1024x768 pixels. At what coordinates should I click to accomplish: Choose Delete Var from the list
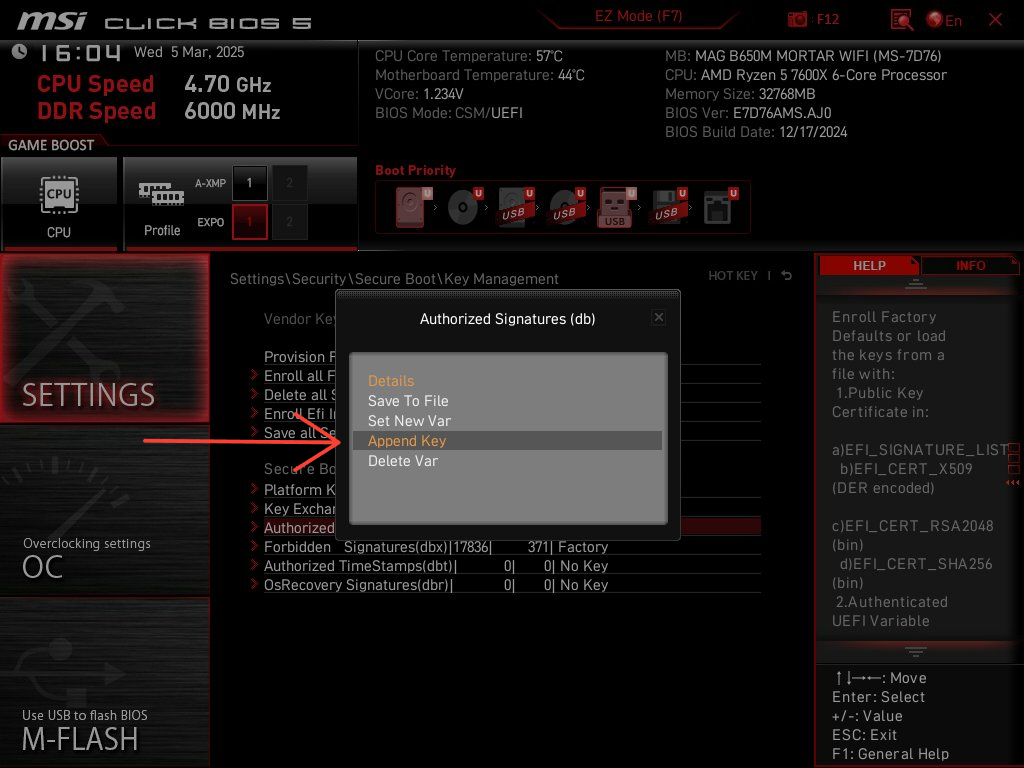(x=403, y=461)
